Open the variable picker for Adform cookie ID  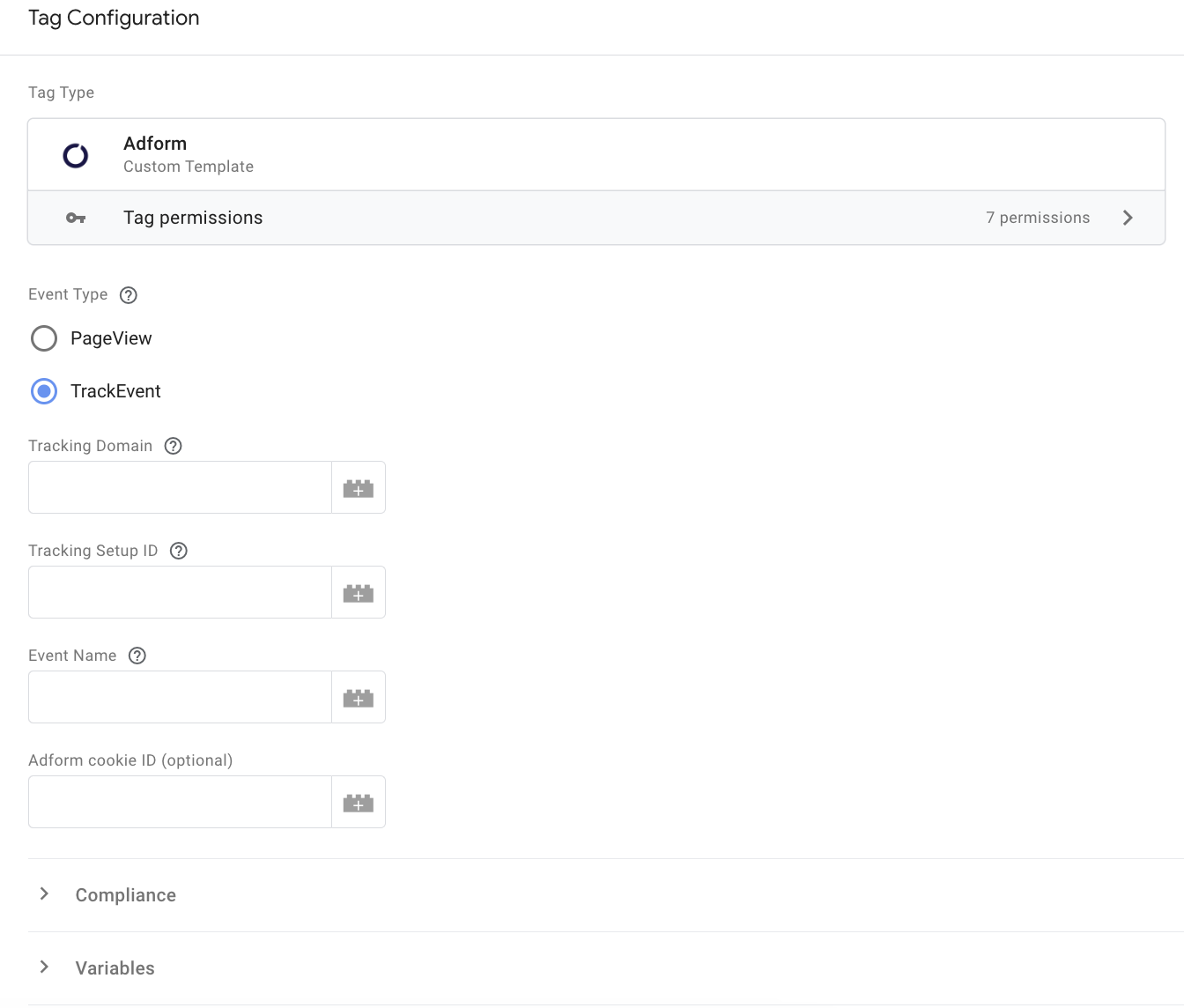(359, 802)
